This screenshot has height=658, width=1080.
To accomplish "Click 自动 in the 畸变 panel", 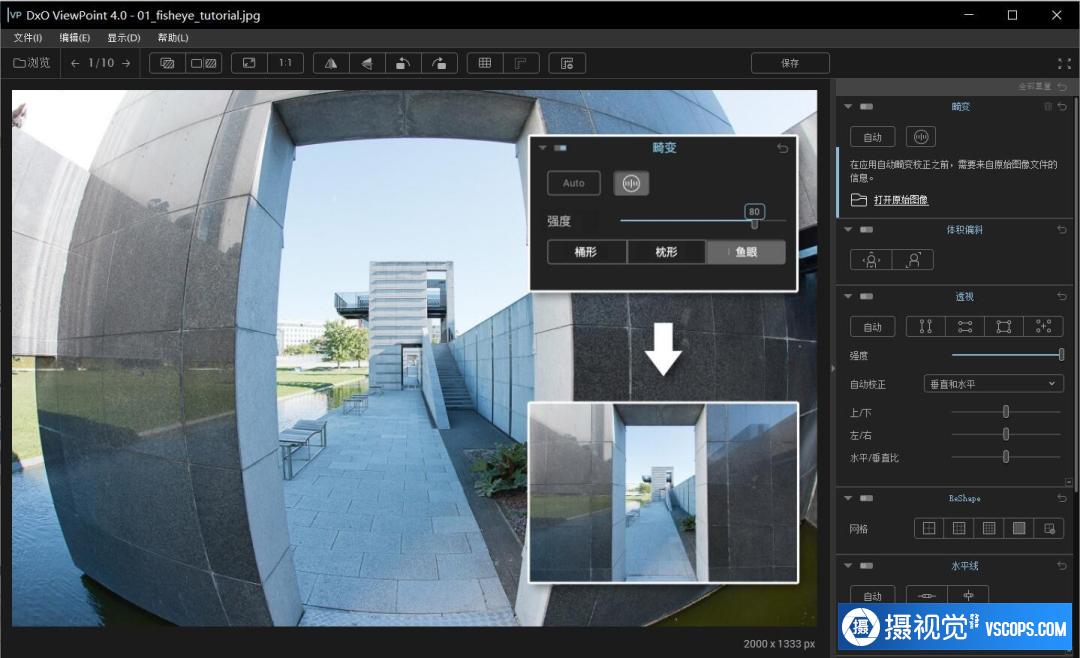I will pyautogui.click(x=873, y=137).
